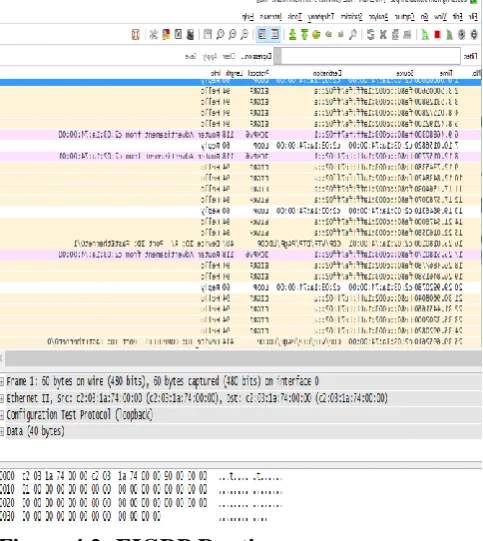Screen dimensions: 483x541
Task: Stop the running capture (red square)
Action: pos(437,35)
